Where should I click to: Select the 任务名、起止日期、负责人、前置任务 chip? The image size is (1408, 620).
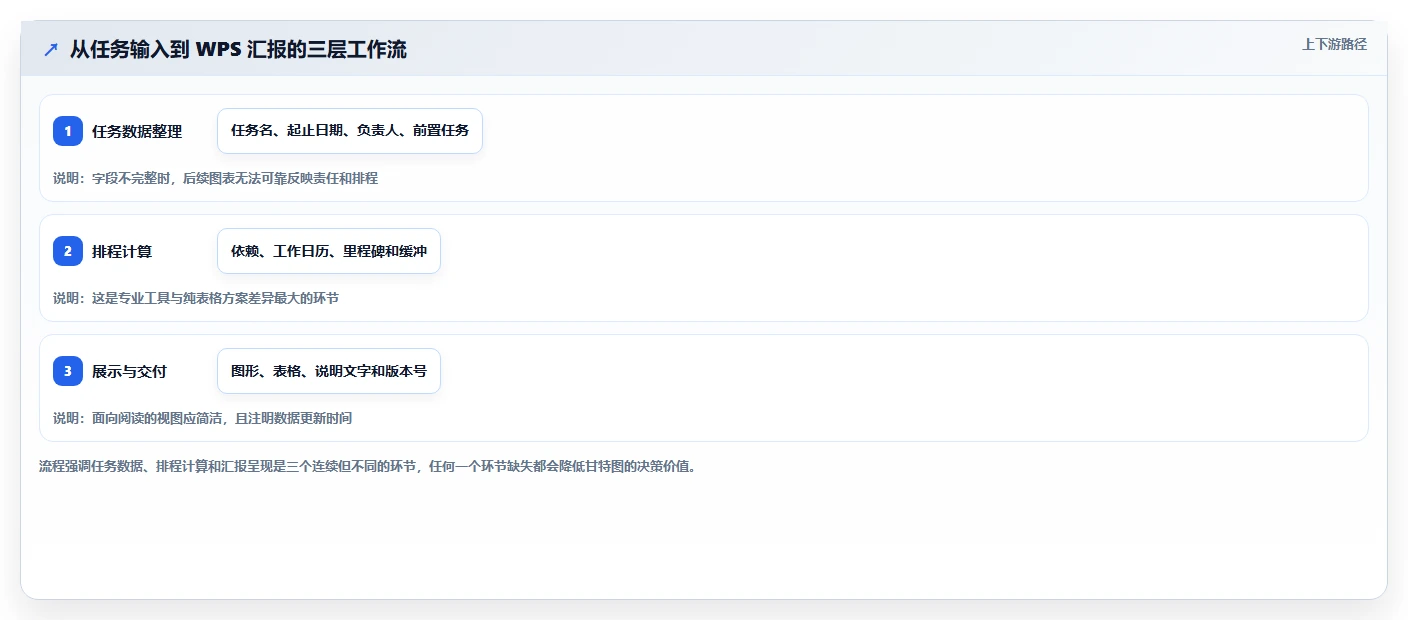pos(350,131)
